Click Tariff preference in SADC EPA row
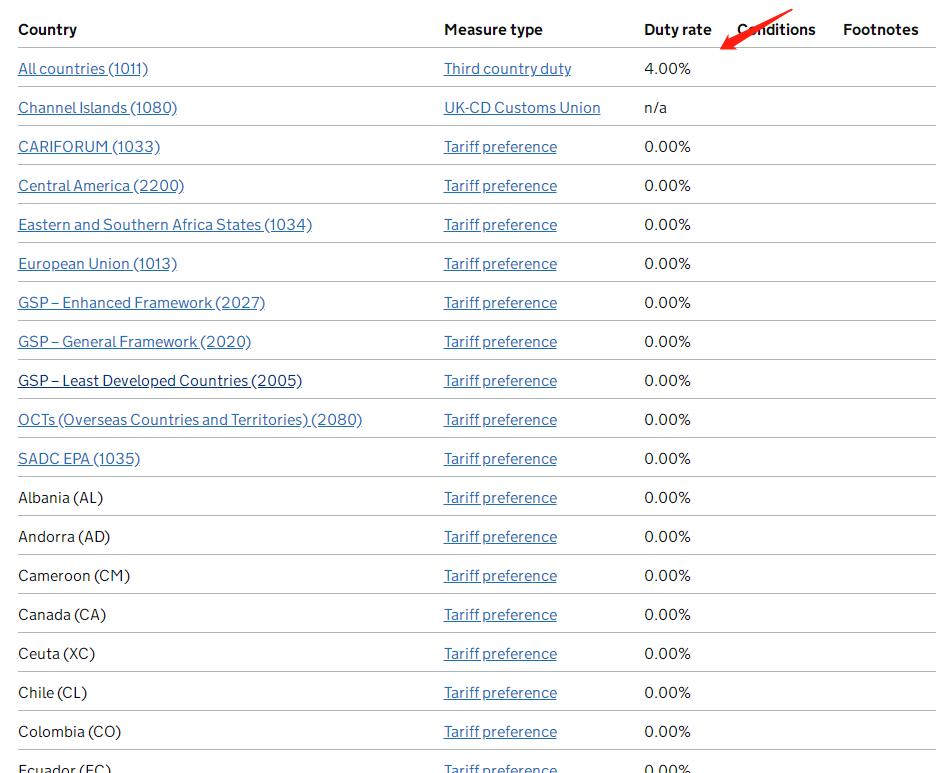This screenshot has width=951, height=773. point(500,458)
